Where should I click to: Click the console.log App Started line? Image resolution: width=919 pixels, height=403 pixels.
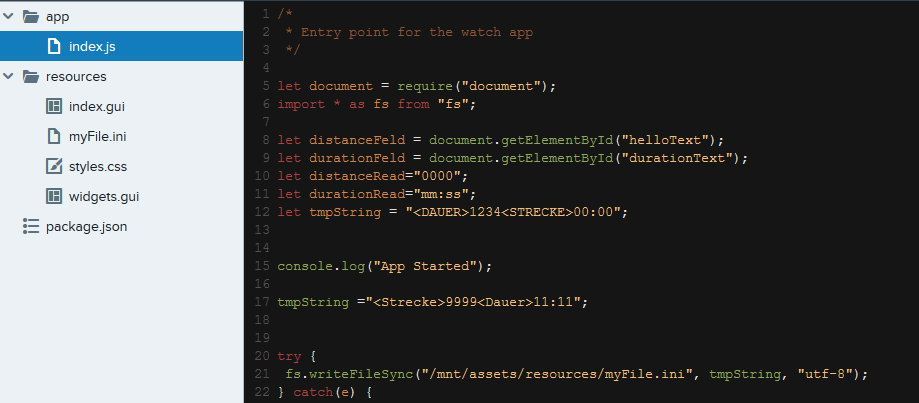384,266
